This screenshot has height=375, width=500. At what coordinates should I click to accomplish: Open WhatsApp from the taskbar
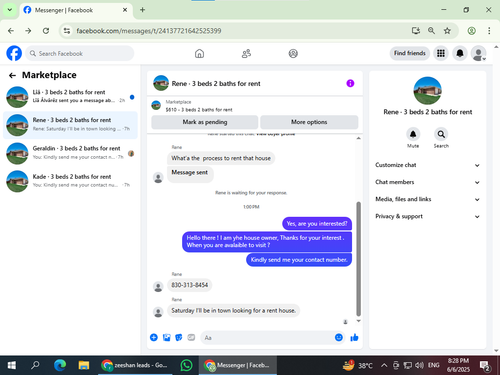[x=186, y=365]
